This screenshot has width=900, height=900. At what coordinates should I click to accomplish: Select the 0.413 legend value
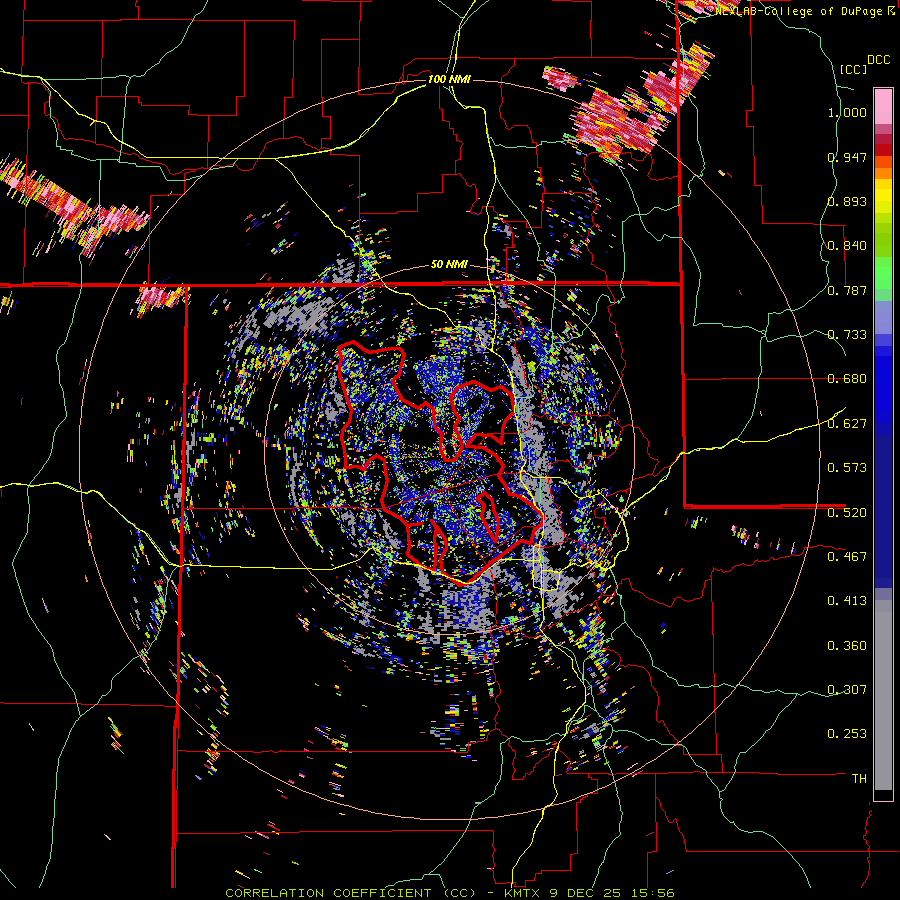[847, 601]
